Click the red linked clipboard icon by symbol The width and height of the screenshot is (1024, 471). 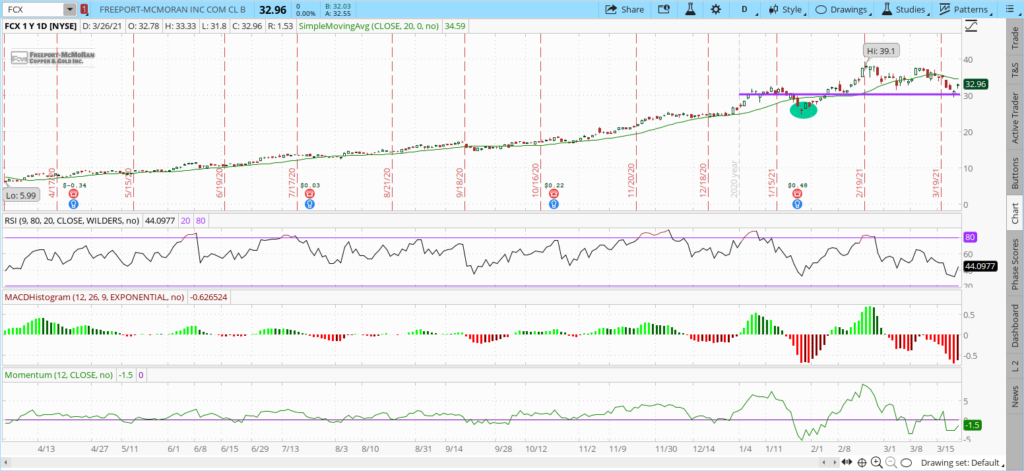click(x=84, y=9)
